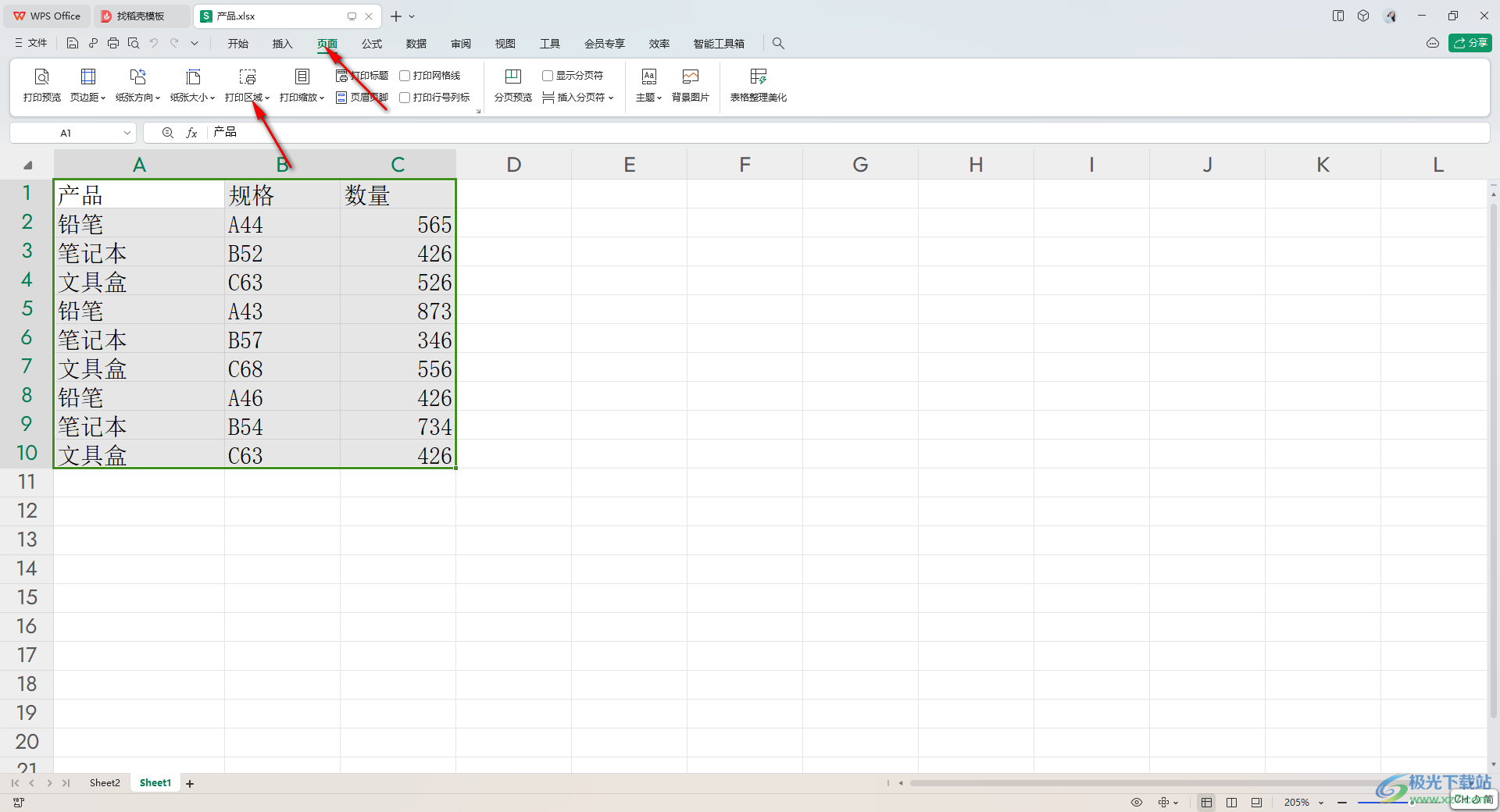
Task: Expand the Paper Orientation (纸张方向) dropdown arrow
Action: [158, 98]
